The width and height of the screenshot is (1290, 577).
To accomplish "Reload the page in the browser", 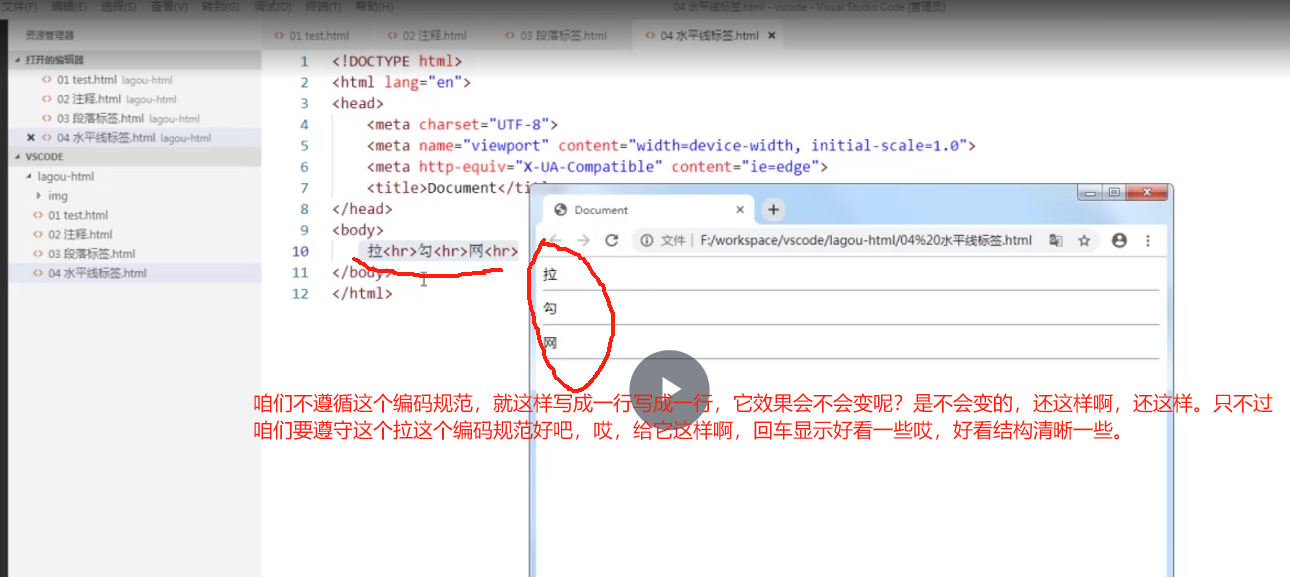I will [x=611, y=240].
